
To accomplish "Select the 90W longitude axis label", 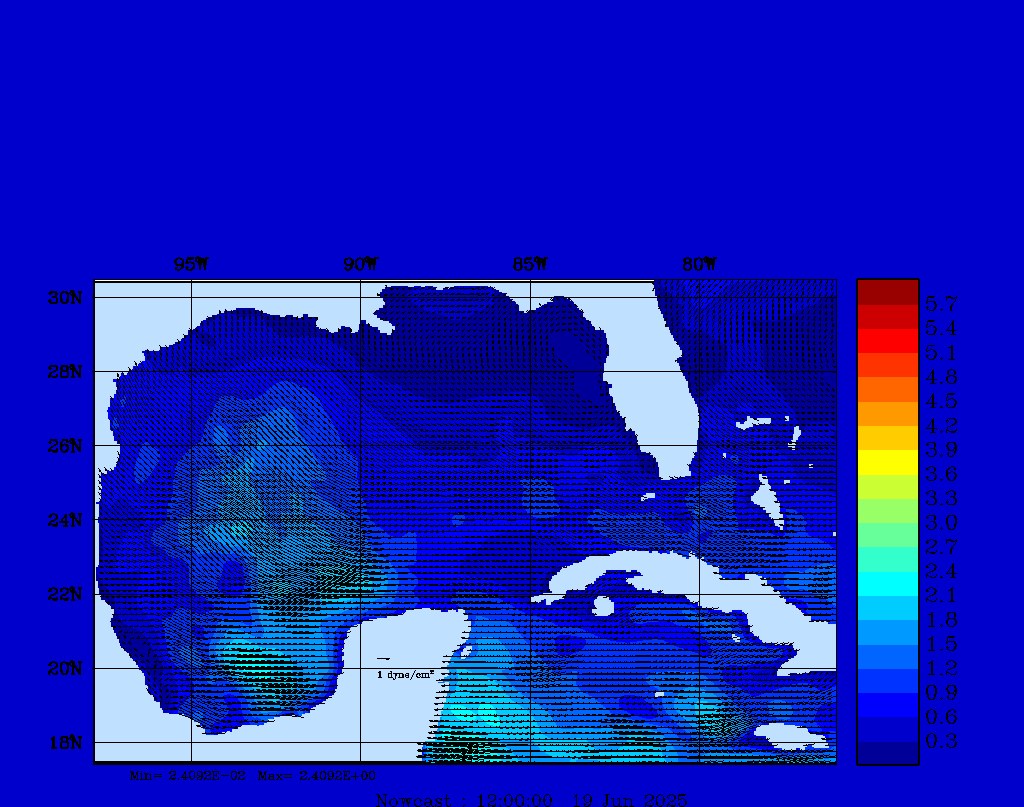I will click(x=360, y=265).
